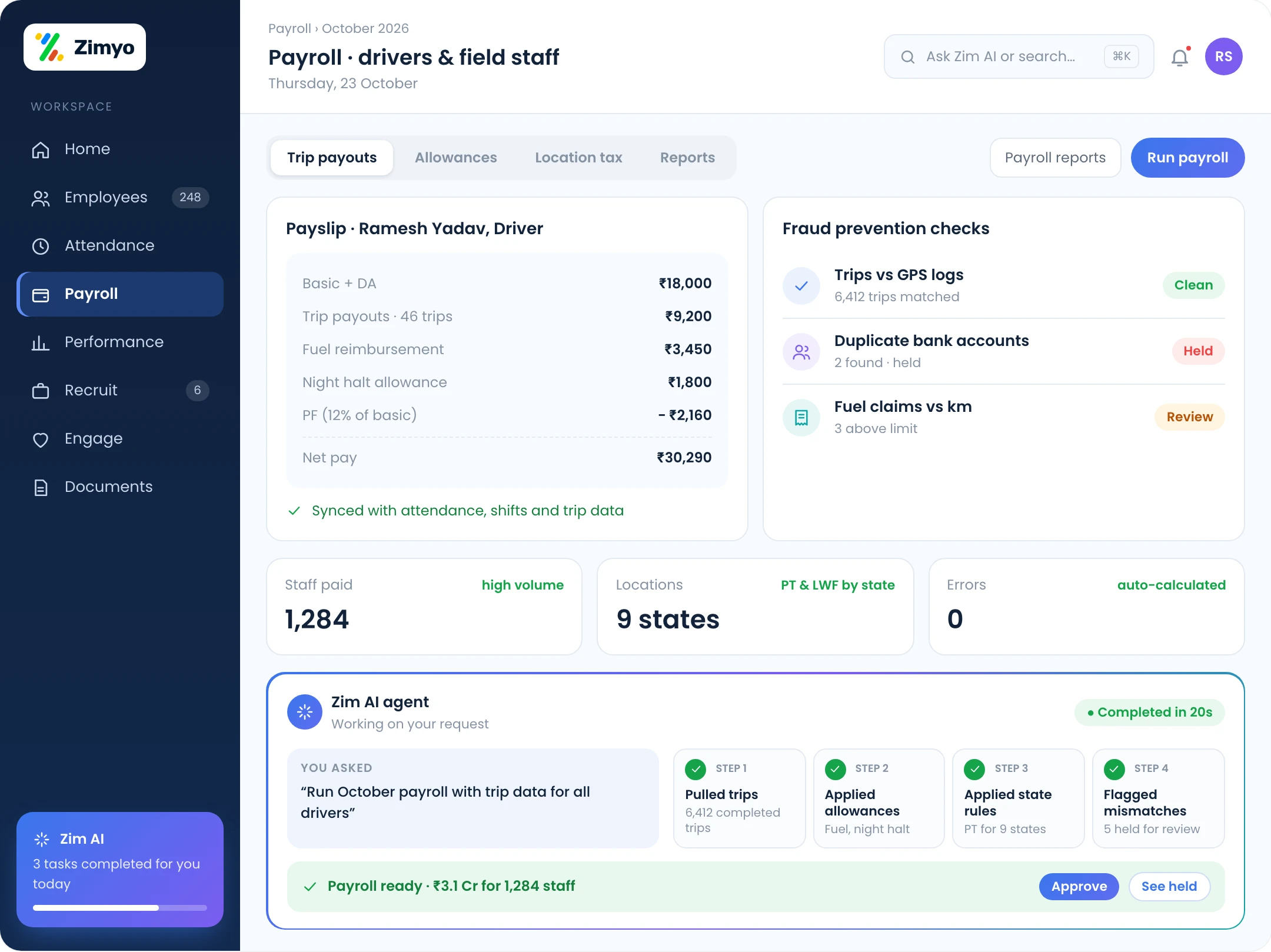Open Performance via its bar chart icon

pos(41,342)
